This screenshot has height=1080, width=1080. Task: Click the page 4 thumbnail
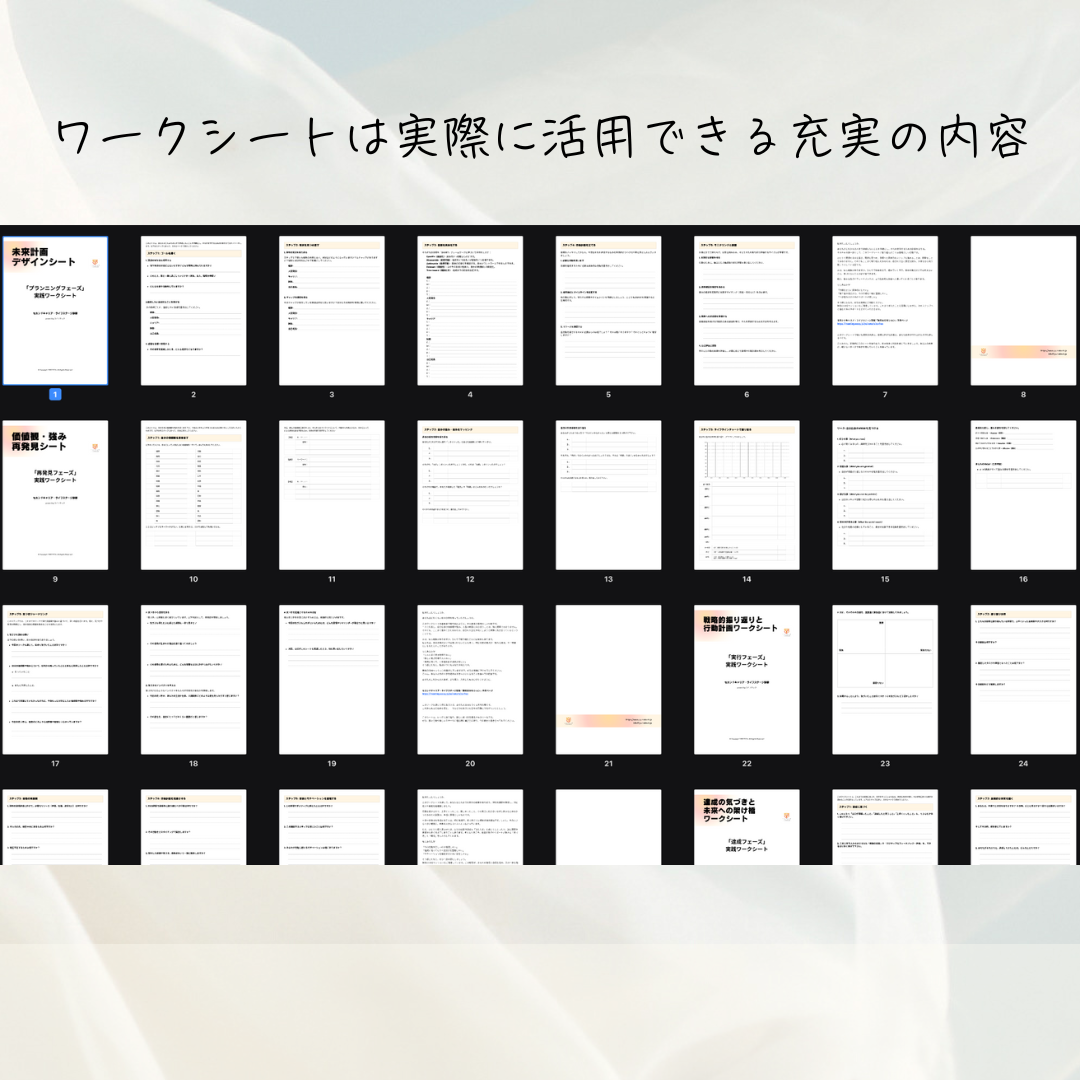[x=470, y=311]
